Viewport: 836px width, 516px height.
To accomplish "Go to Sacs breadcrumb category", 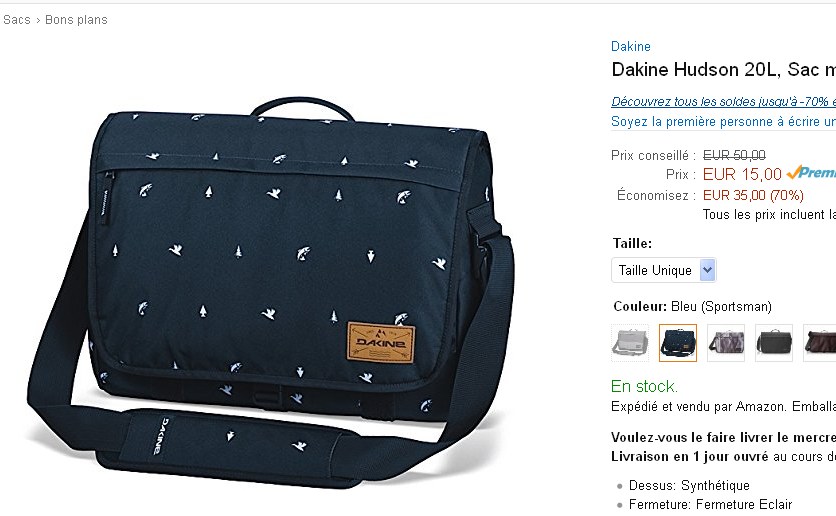I will (17, 20).
